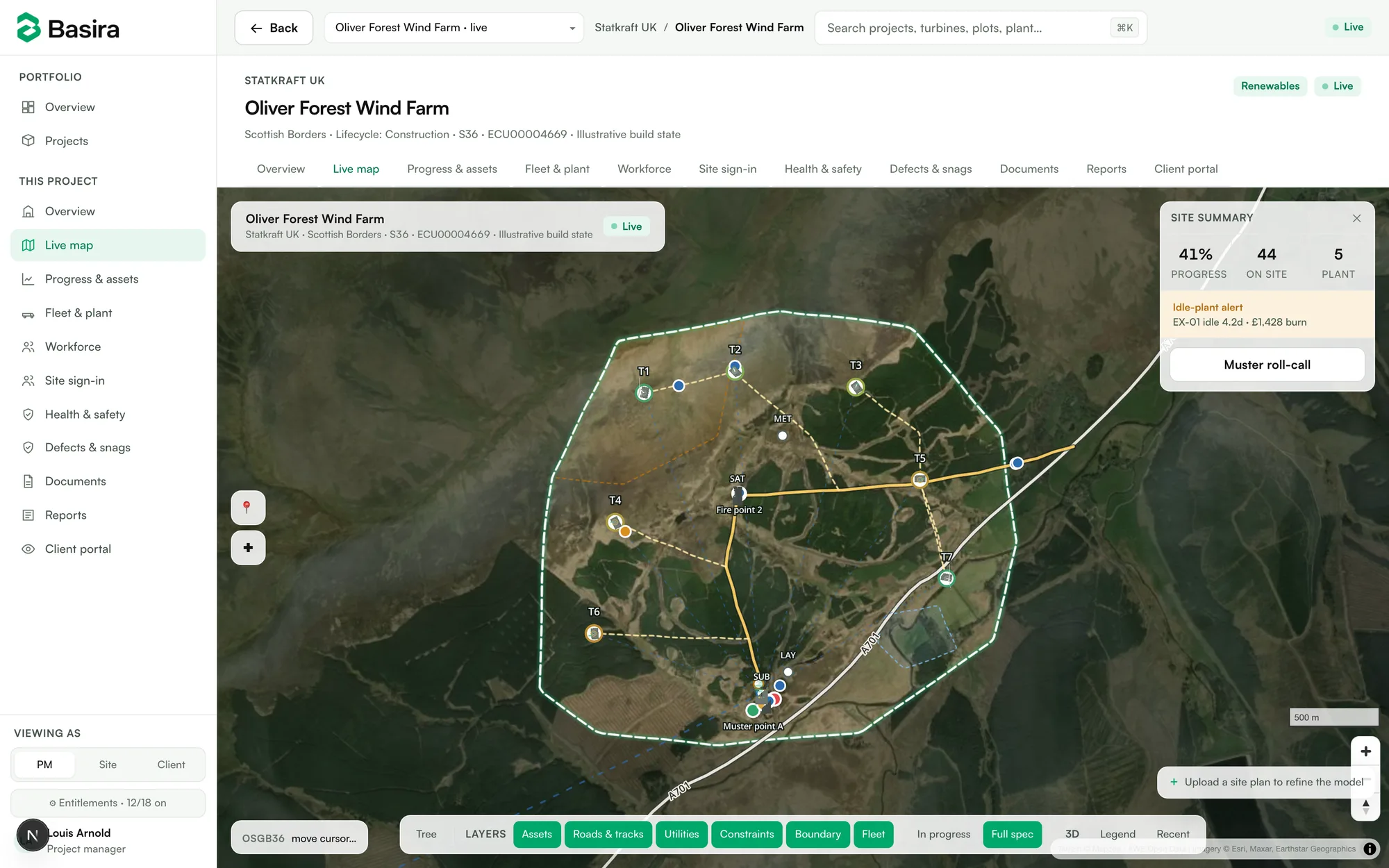Reset map compass north arrow
This screenshot has width=1389, height=868.
[1365, 806]
